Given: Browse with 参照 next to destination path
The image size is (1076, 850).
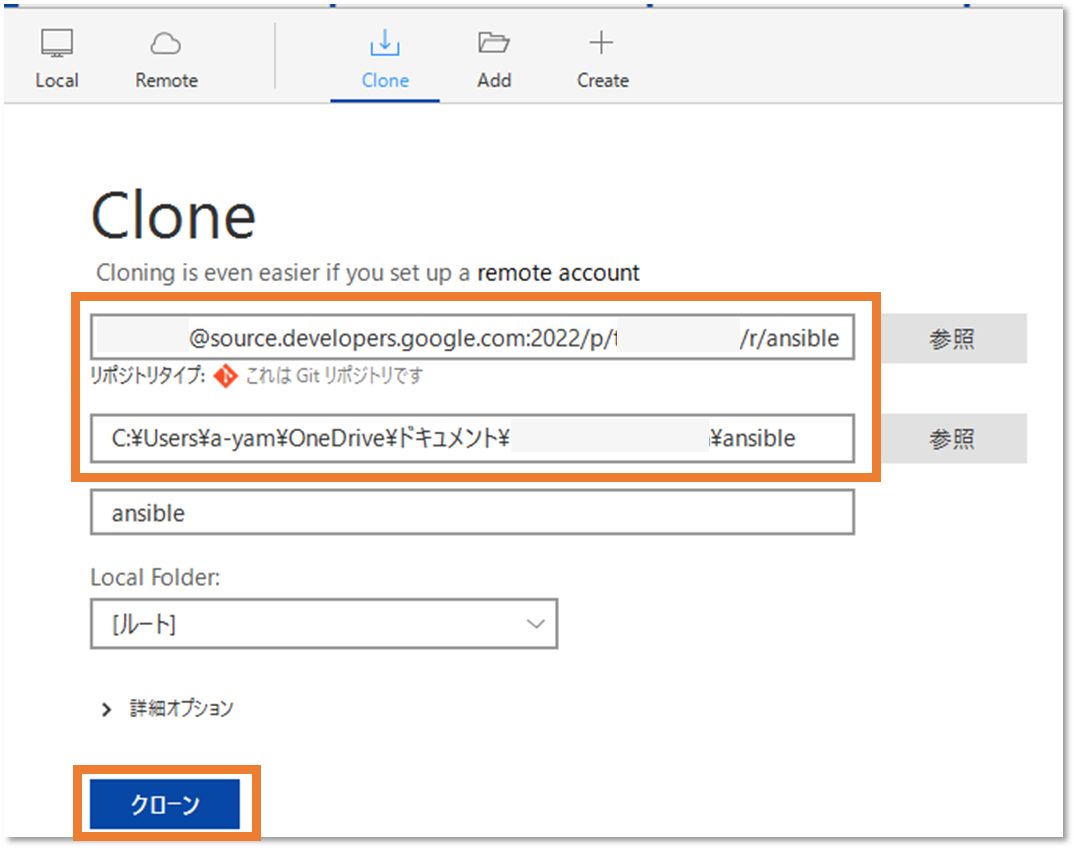Looking at the screenshot, I should click(953, 438).
